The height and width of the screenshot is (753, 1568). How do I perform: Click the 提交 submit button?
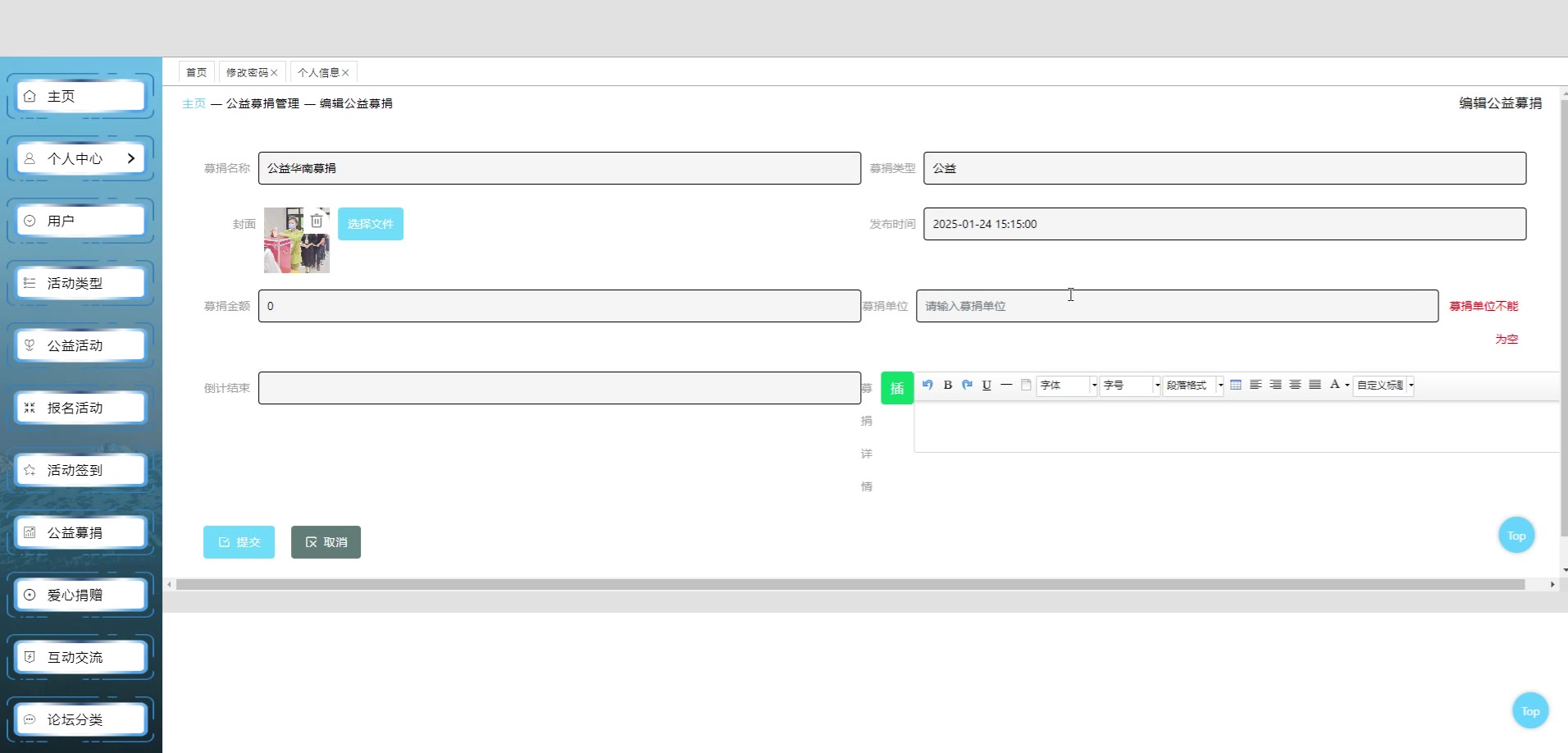[239, 542]
